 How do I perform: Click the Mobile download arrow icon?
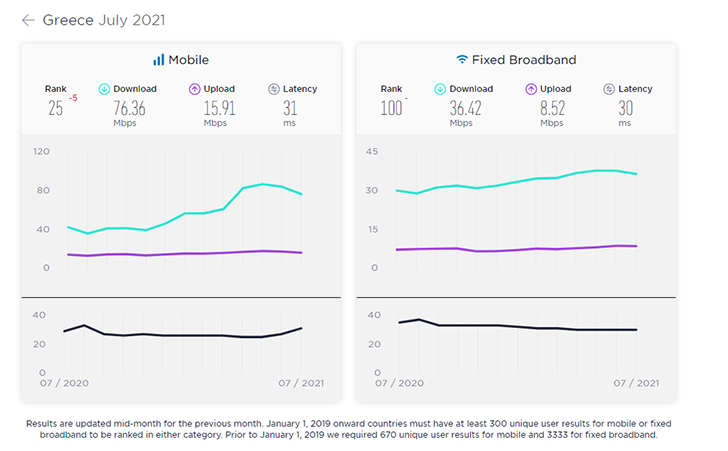[104, 89]
